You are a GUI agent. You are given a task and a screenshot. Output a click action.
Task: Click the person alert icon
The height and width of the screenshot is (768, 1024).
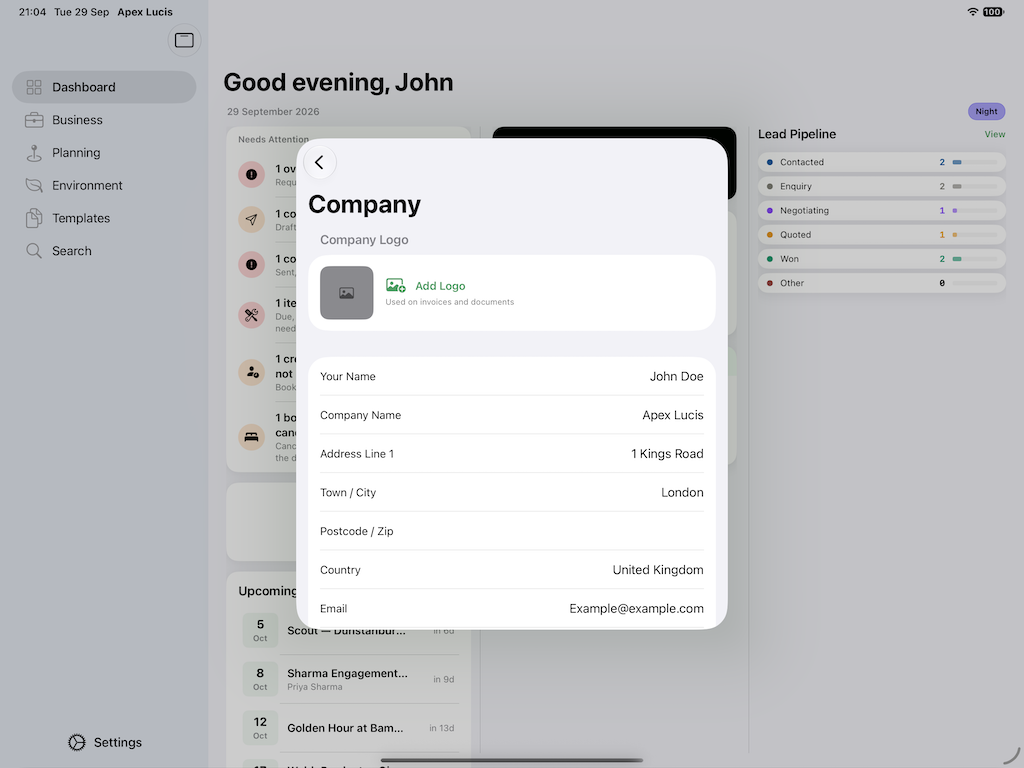click(x=251, y=372)
